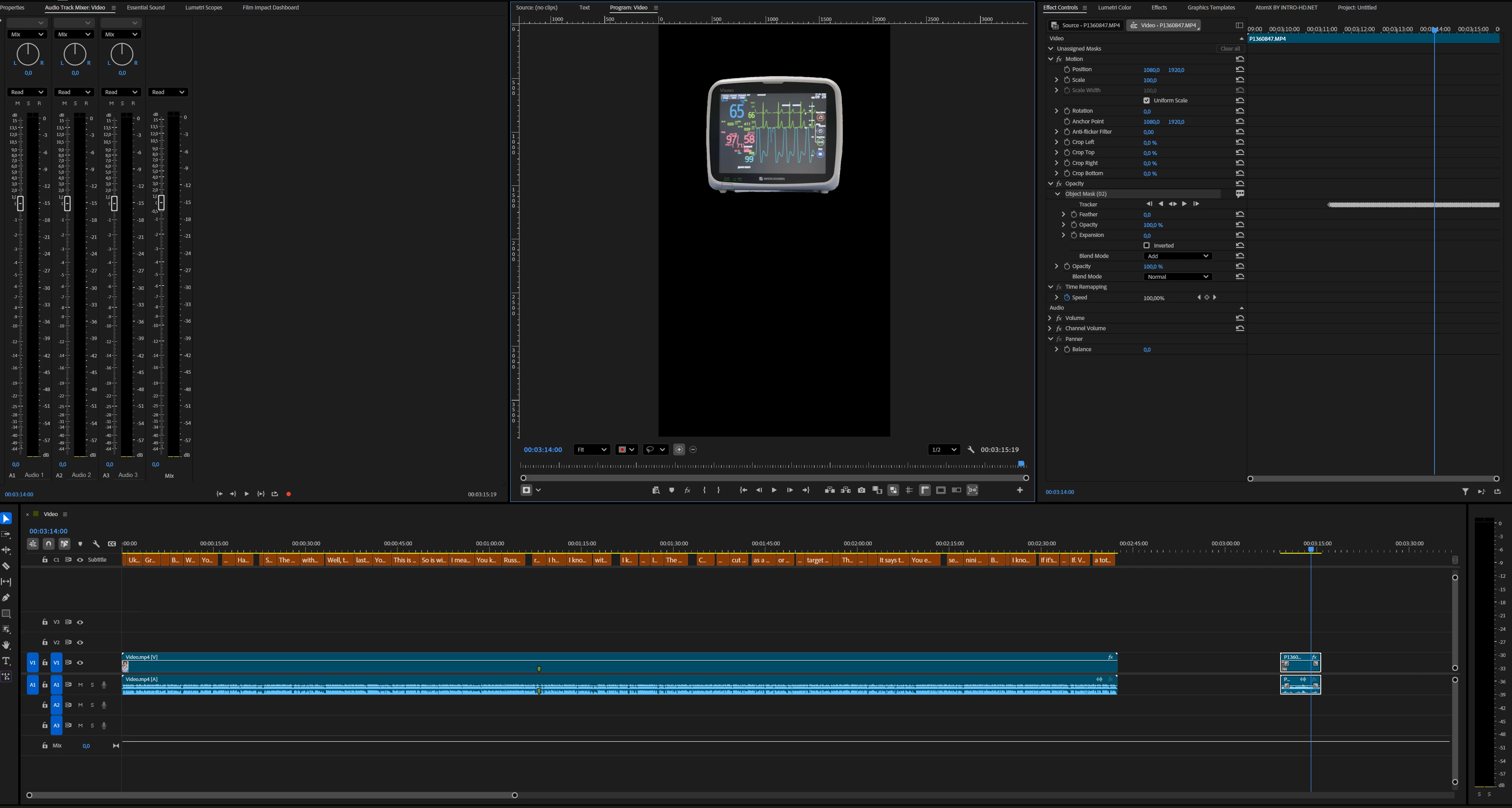Open timeline wrench display settings
Viewport: 1512px width, 808px height.
(96, 544)
